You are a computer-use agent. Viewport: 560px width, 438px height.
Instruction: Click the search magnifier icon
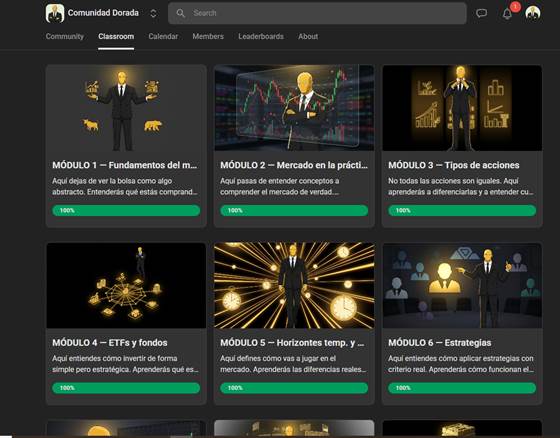[x=181, y=13]
